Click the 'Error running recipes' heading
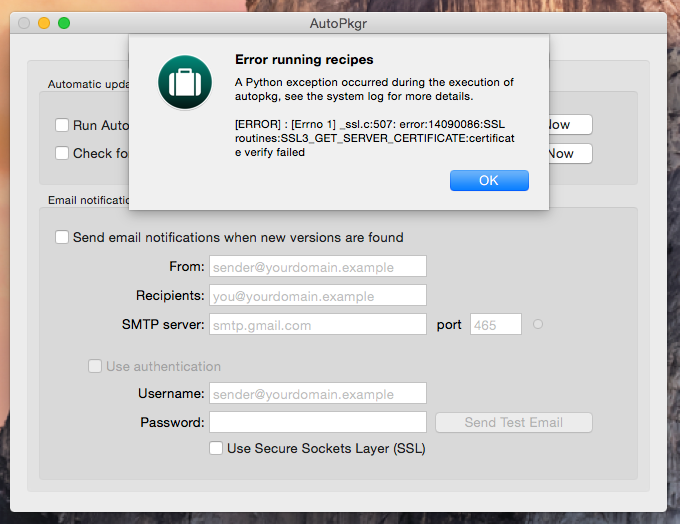The image size is (680, 524). (304, 59)
